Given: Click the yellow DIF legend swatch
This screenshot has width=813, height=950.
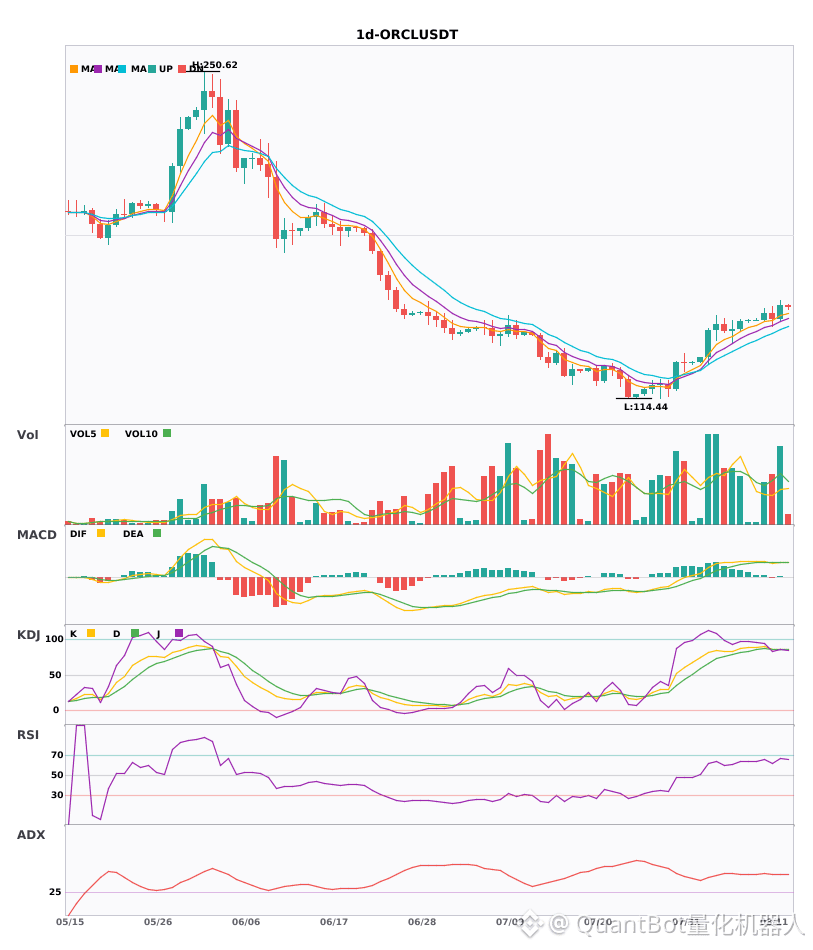Looking at the screenshot, I should coord(101,533).
